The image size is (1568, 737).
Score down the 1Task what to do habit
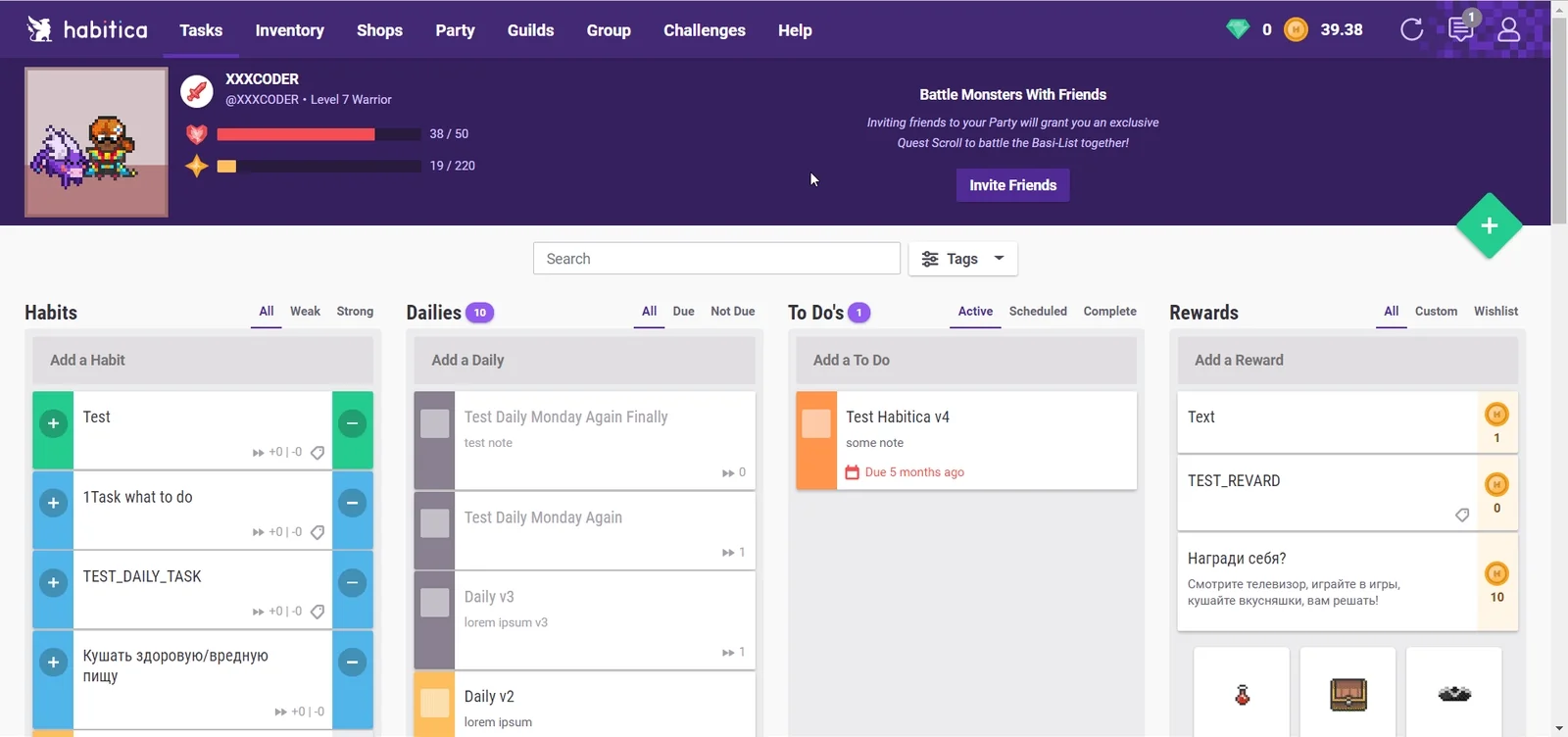(352, 503)
